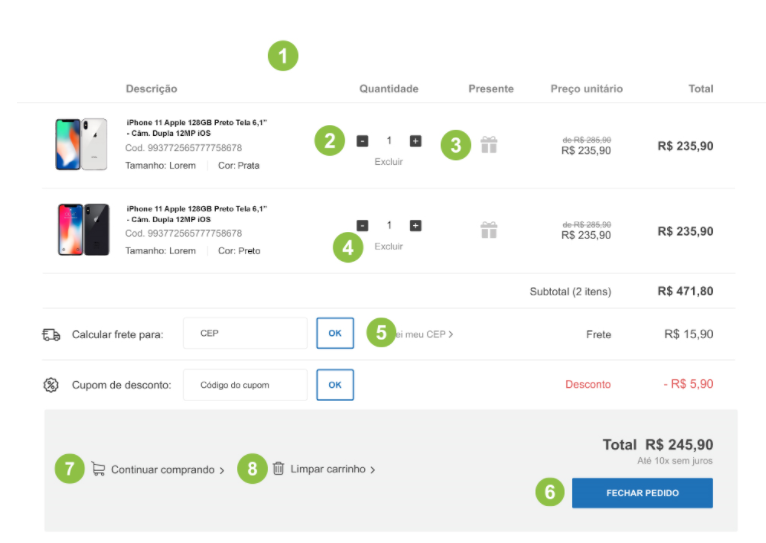Open the silver iPhone product thumbnail
This screenshot has width=766, height=543.
pos(82,145)
